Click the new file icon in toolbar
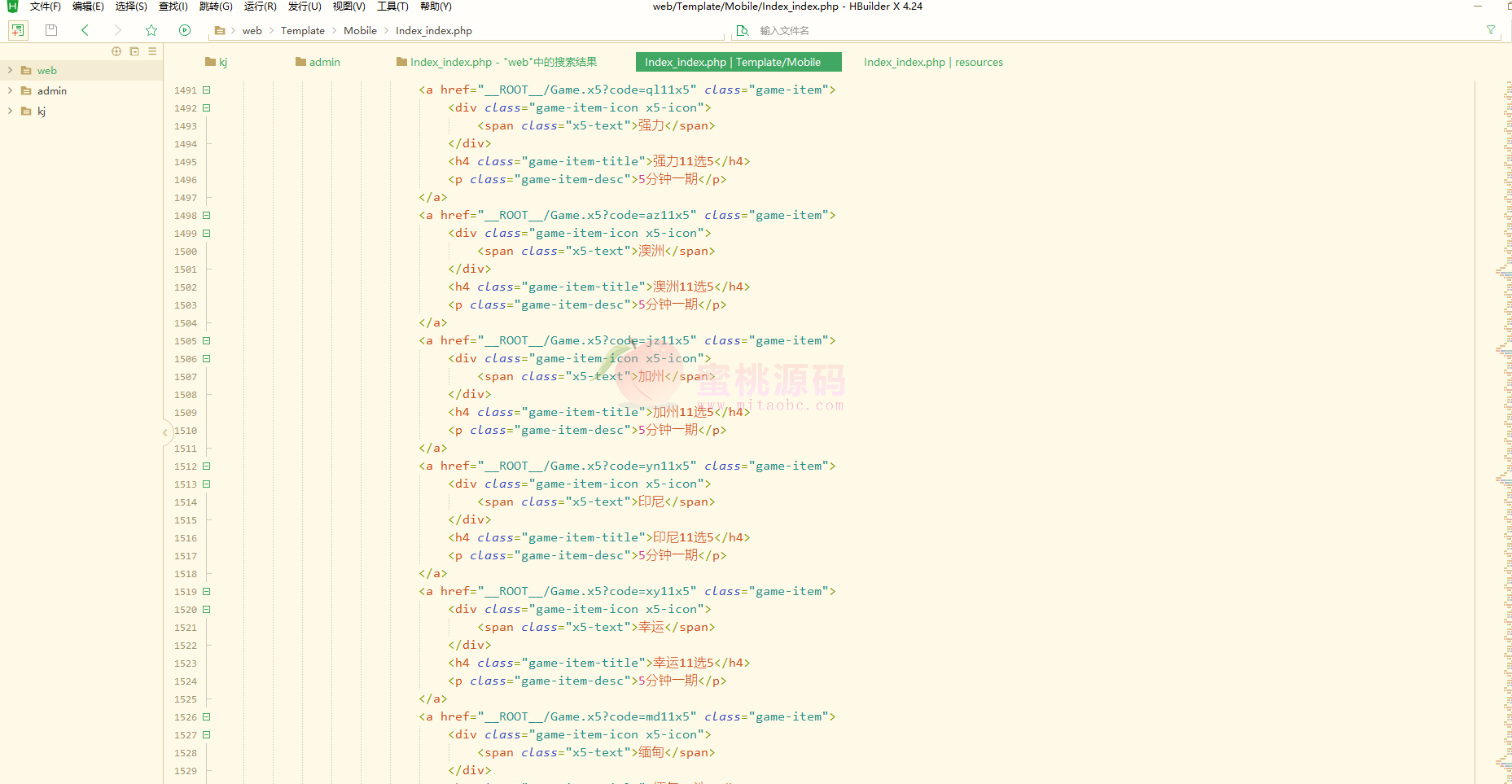This screenshot has width=1512, height=784. tap(18, 30)
